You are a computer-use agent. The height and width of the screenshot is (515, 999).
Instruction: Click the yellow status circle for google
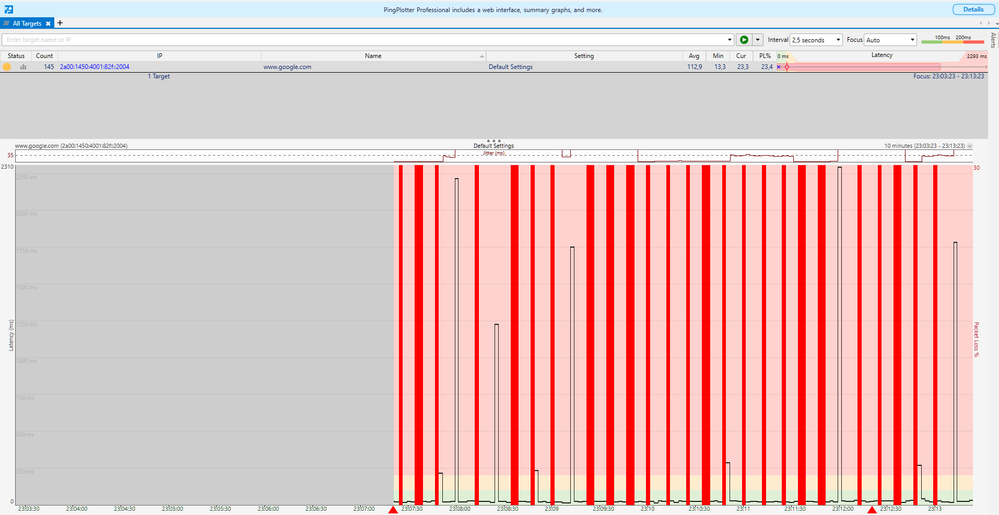coord(7,67)
